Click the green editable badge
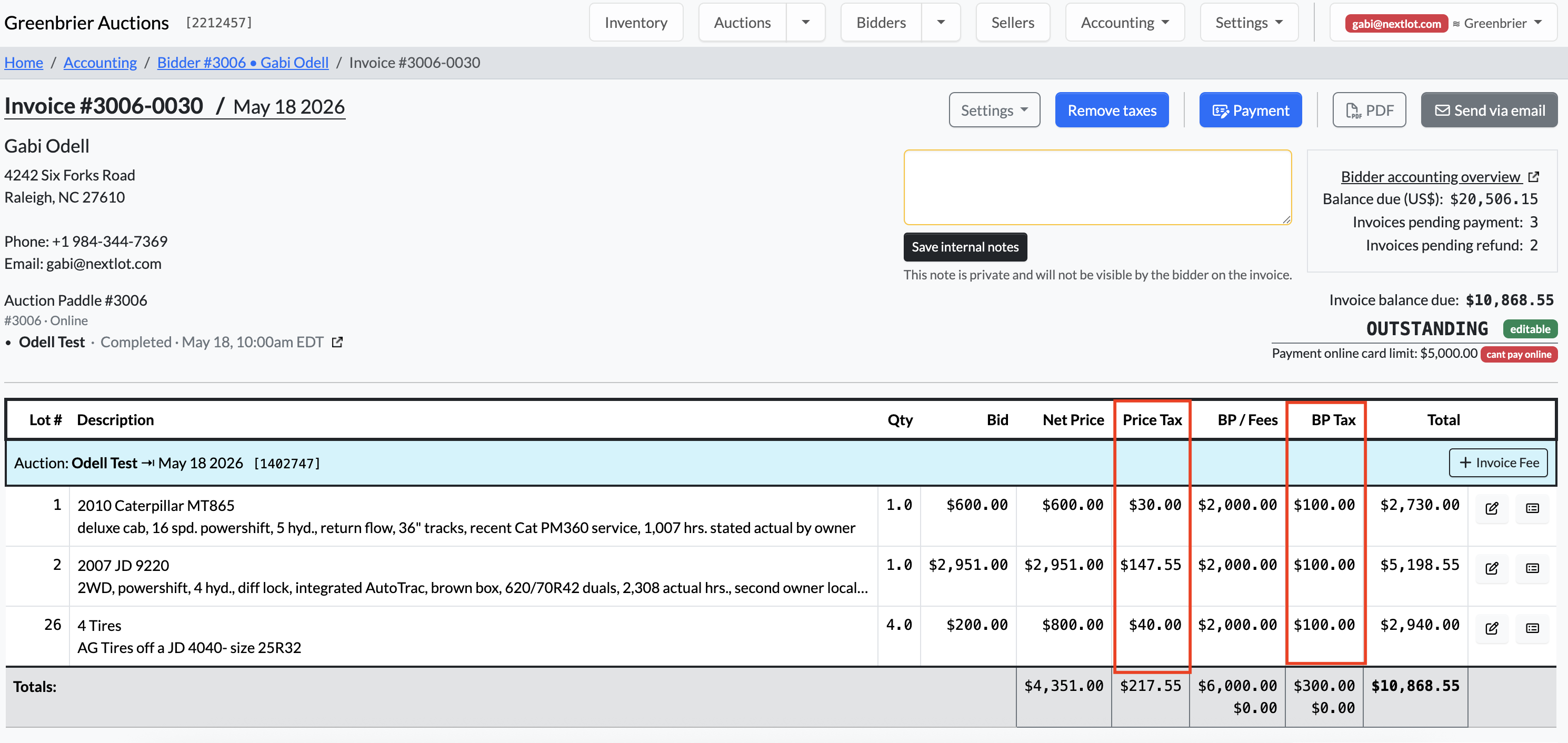 [1530, 328]
